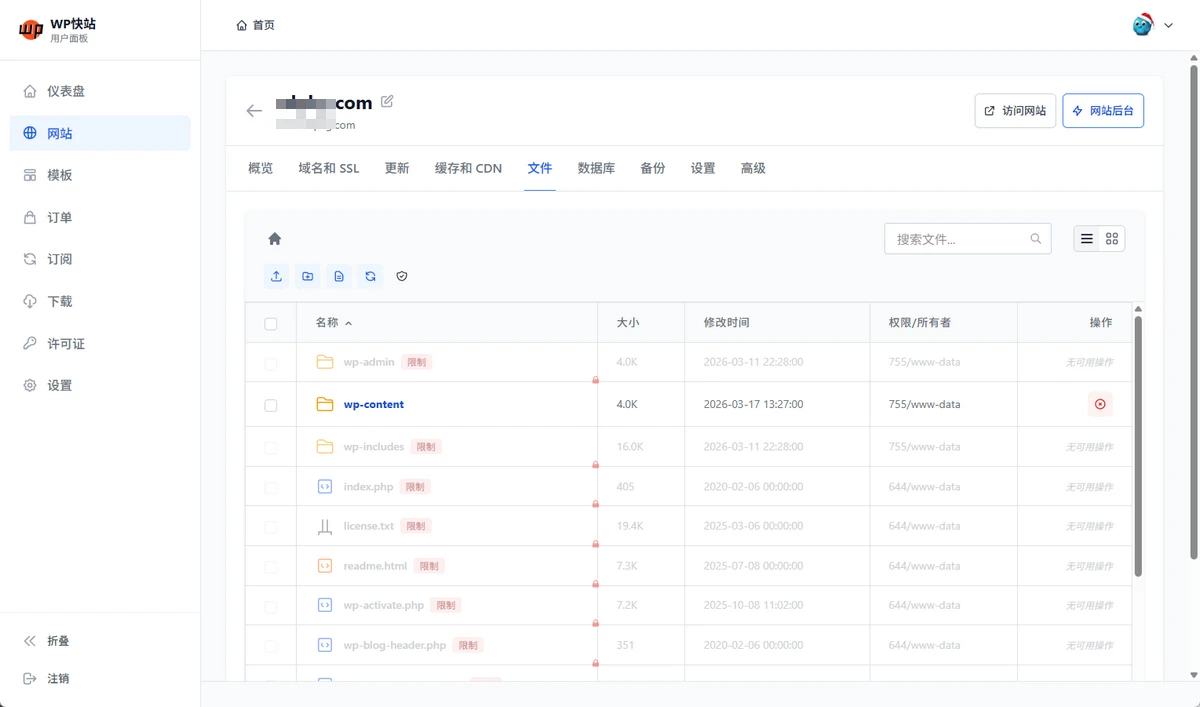Image resolution: width=1200 pixels, height=707 pixels.
Task: Click the edit pencil beside the site name
Action: [387, 101]
